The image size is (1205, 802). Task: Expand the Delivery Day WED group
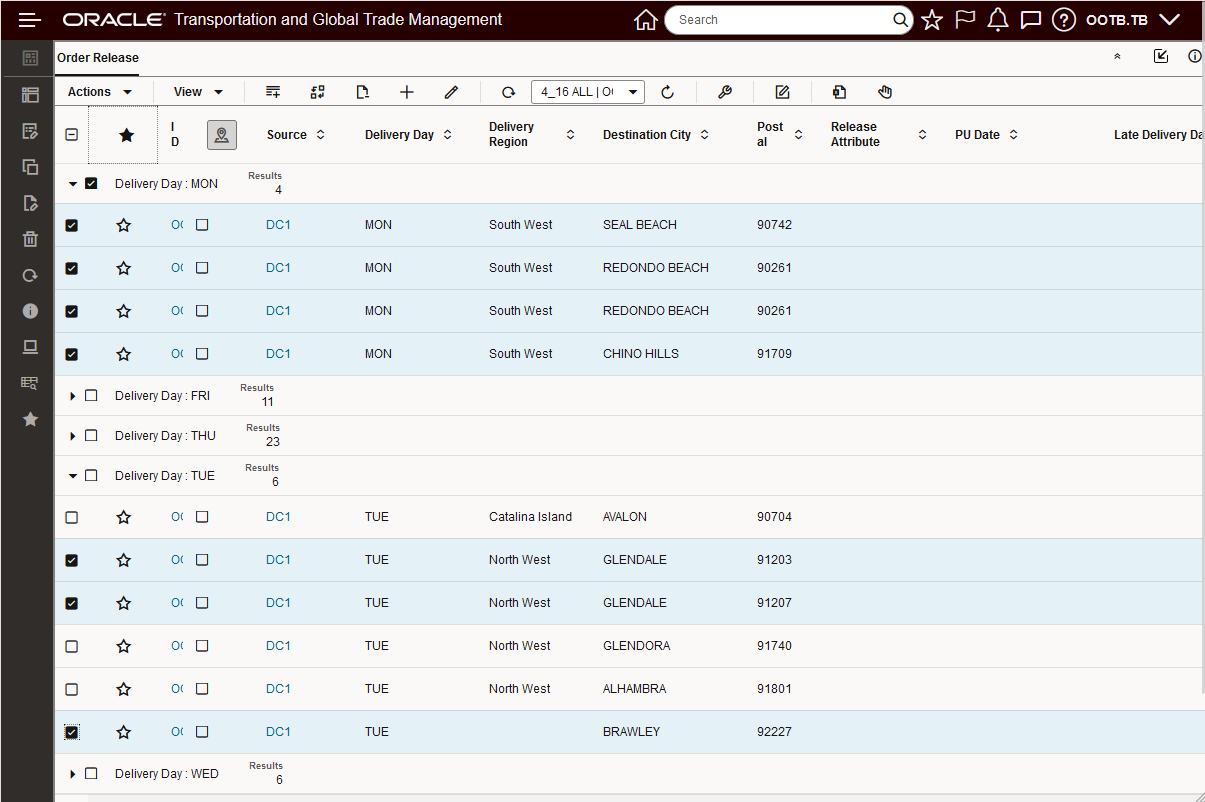point(73,774)
